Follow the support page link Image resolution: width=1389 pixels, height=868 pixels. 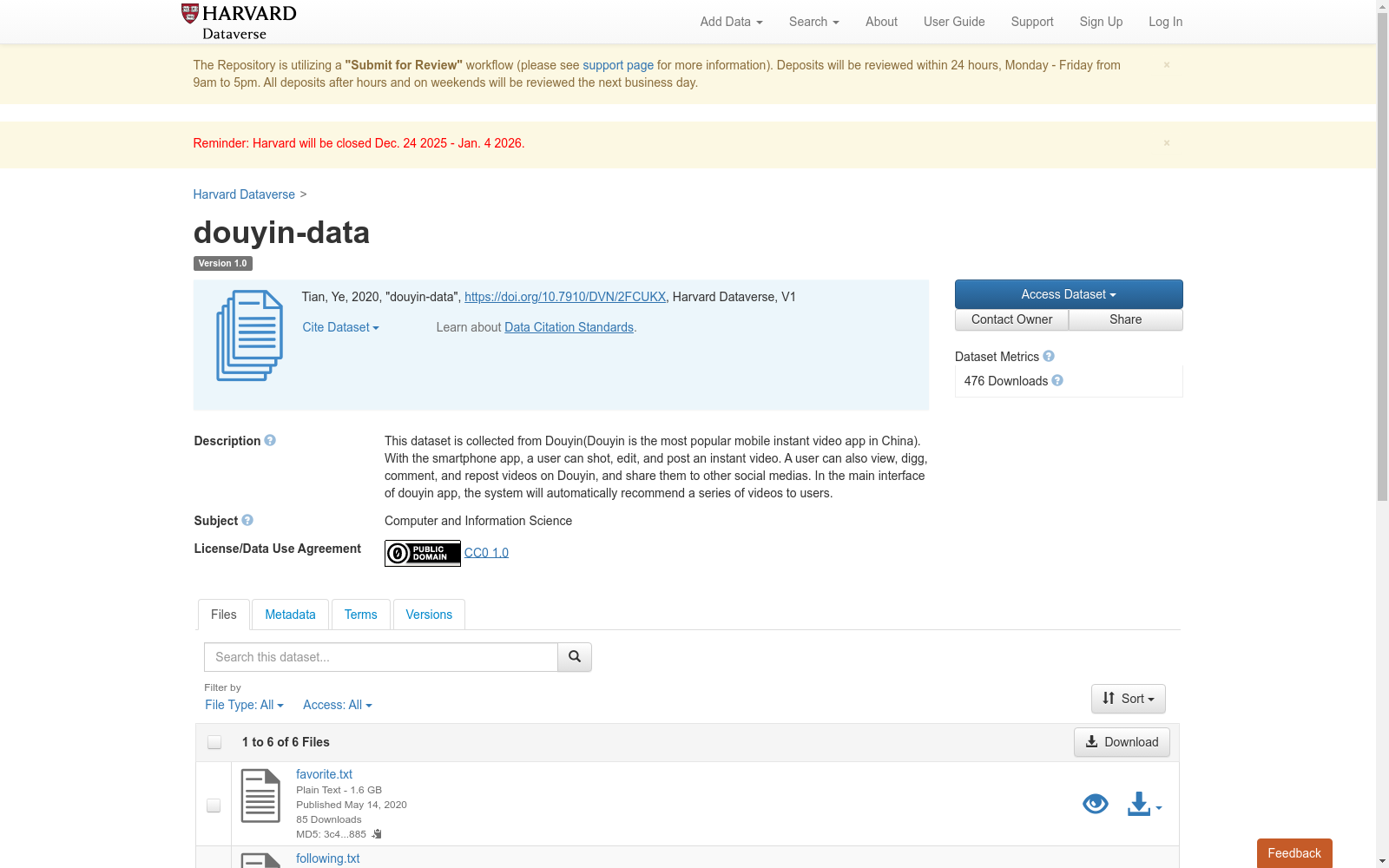[x=618, y=65]
